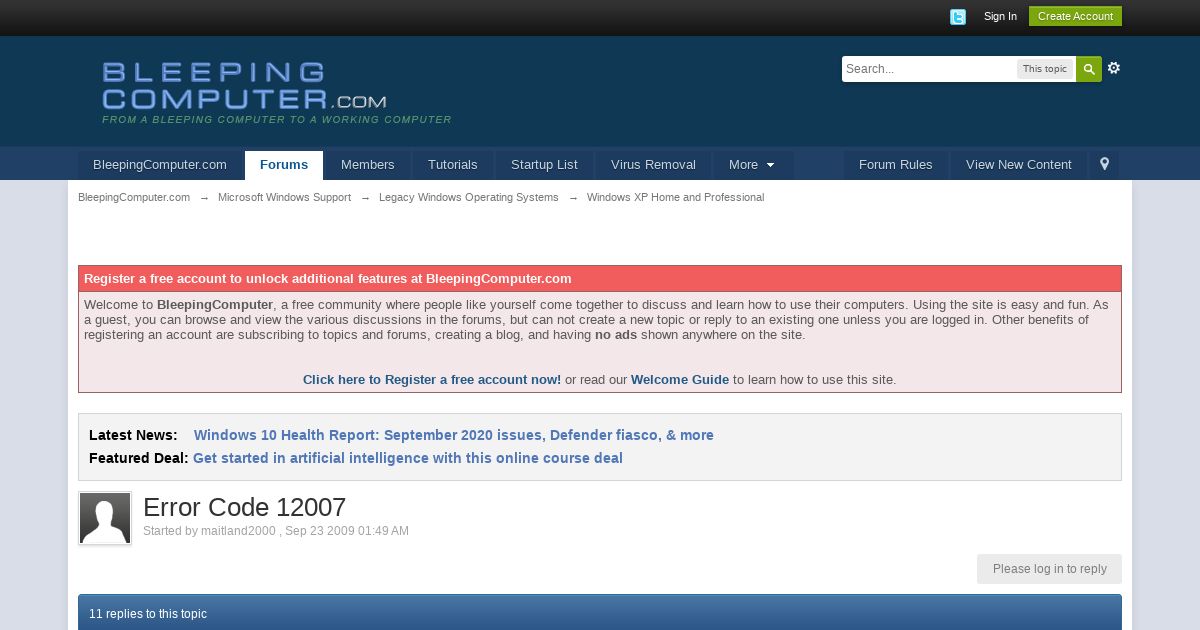This screenshot has height=630, width=1200.
Task: Open the Virus Removal tab
Action: [x=653, y=165]
